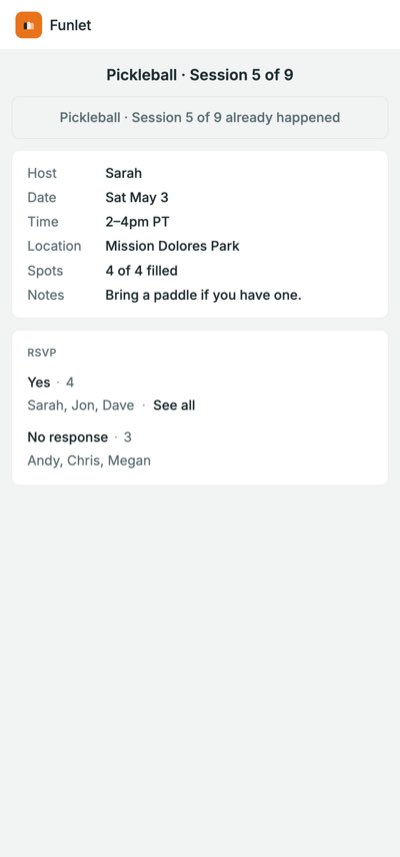Click the Host field label
Screen dimensions: 400x857
click(42, 173)
